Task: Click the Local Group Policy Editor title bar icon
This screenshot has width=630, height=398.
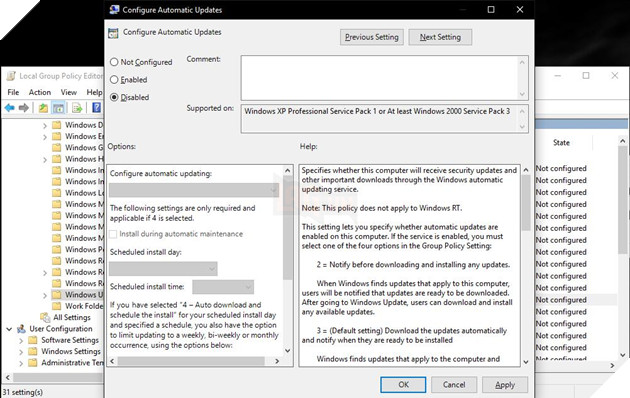Action: [x=11, y=76]
